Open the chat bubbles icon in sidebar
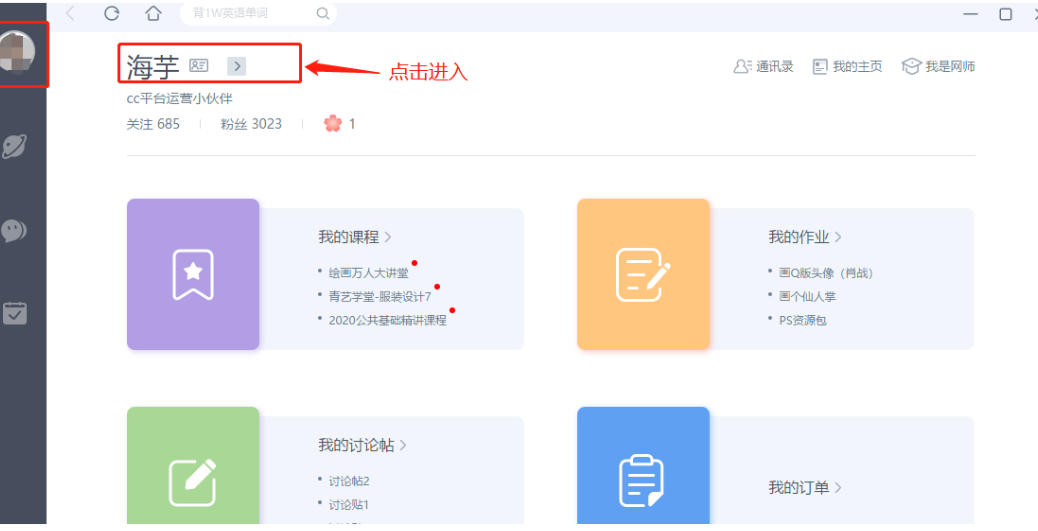 pyautogui.click(x=14, y=230)
